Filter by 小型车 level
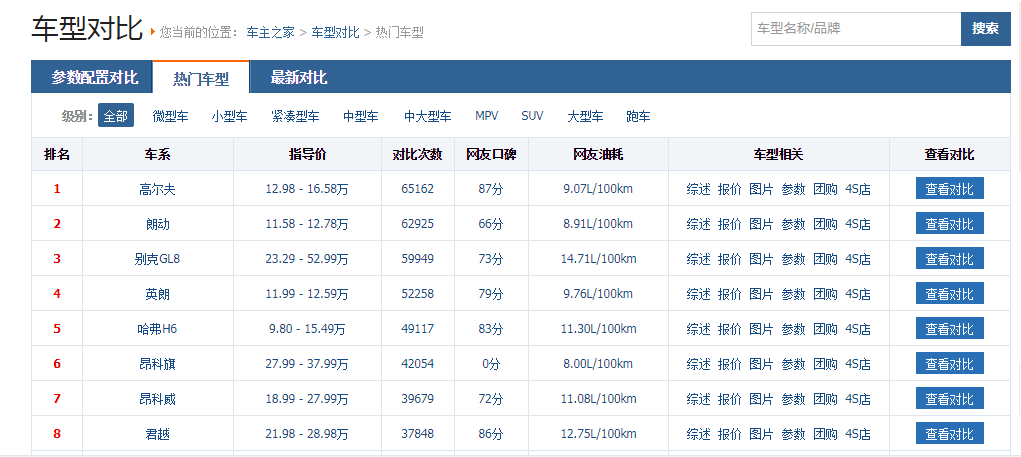This screenshot has width=1021, height=457. [x=229, y=117]
